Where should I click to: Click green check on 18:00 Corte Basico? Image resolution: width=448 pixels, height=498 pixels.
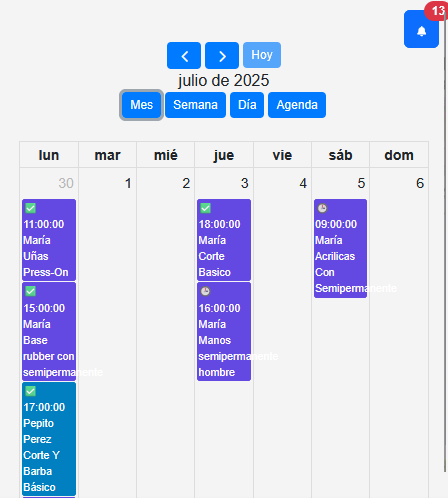(205, 208)
